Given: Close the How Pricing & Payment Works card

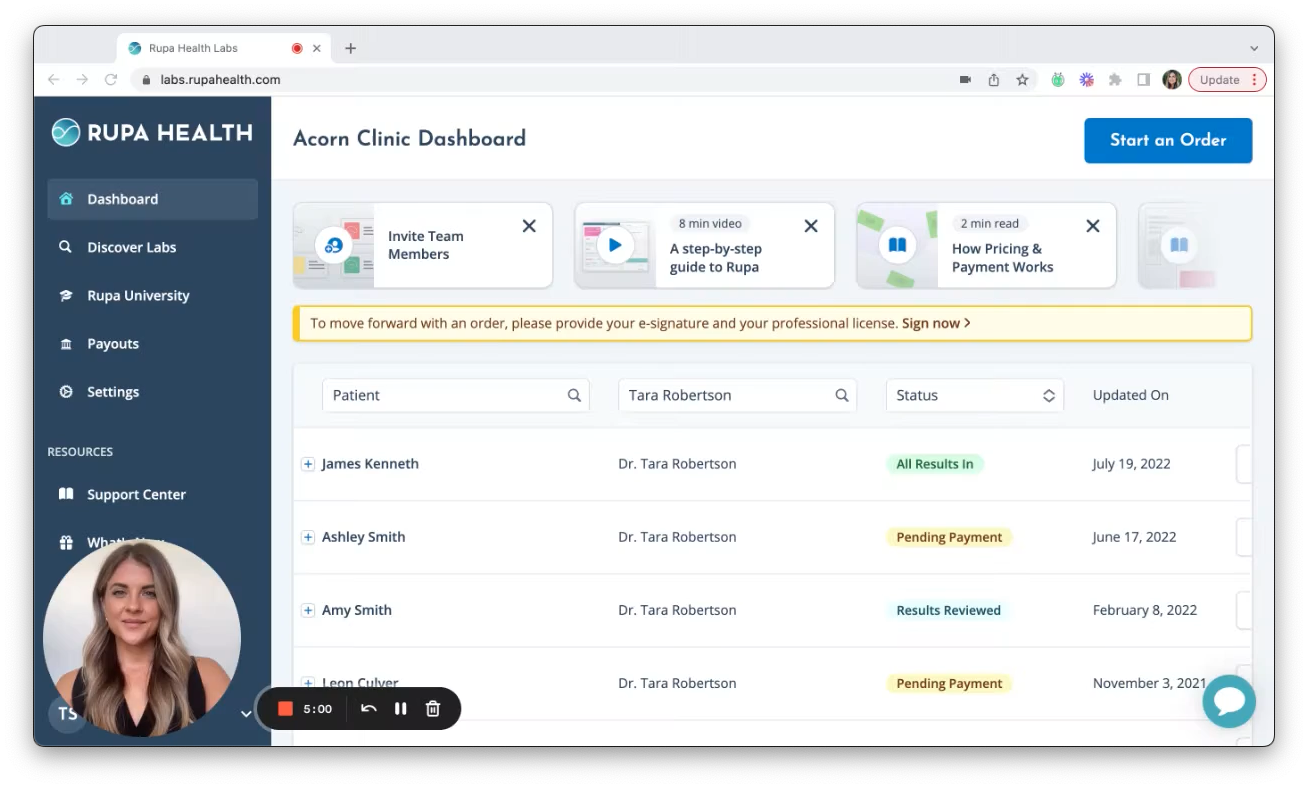Looking at the screenshot, I should tap(1093, 226).
